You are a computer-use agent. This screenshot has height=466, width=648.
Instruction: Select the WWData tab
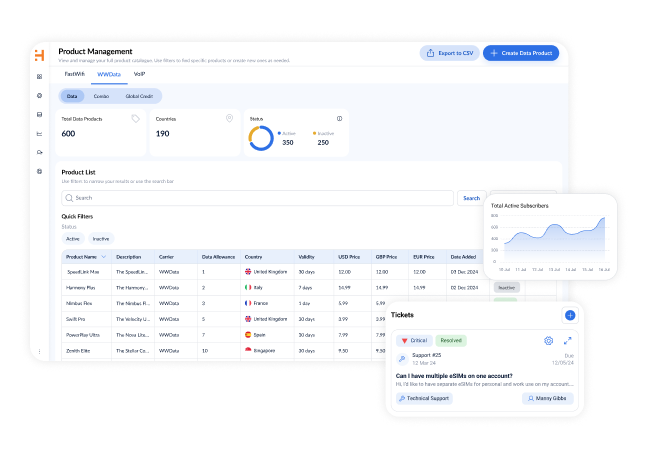click(109, 74)
